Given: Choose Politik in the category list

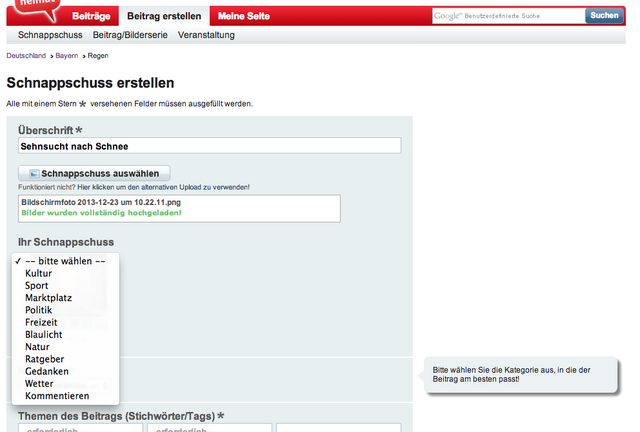Looking at the screenshot, I should (65, 310).
